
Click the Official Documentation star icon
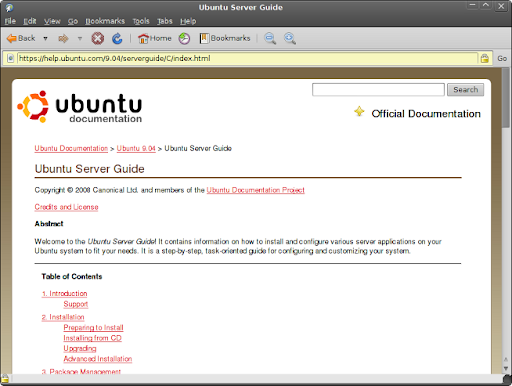359,111
